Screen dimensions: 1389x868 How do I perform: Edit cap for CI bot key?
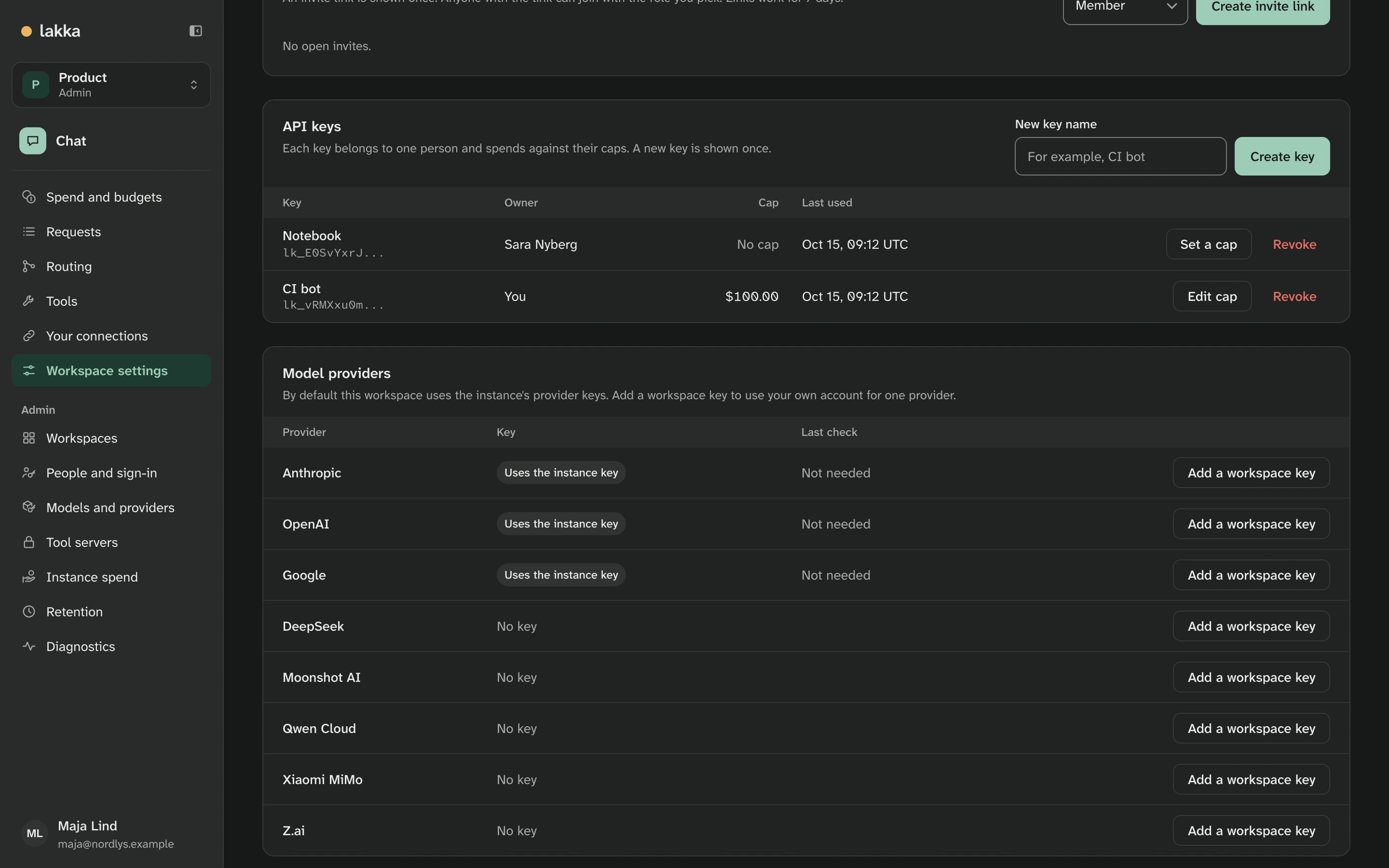point(1212,296)
